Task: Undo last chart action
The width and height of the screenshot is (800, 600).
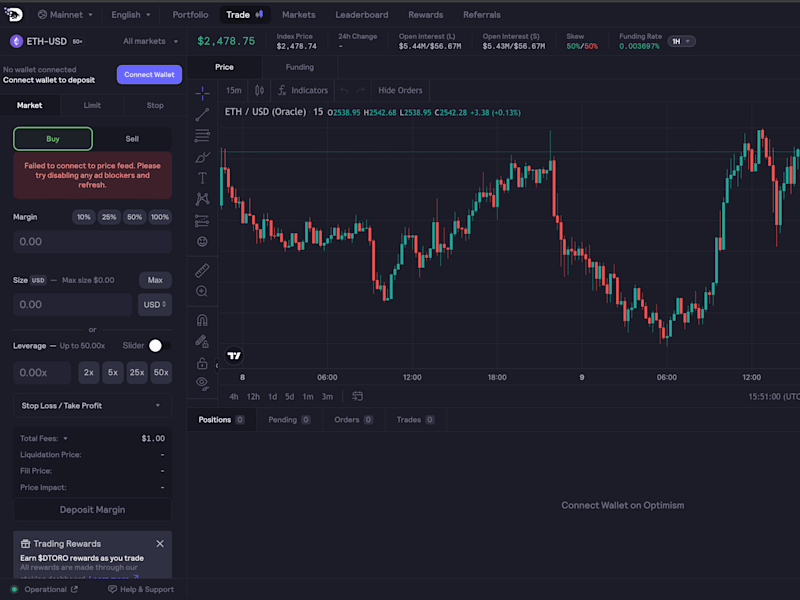Action: pos(344,90)
